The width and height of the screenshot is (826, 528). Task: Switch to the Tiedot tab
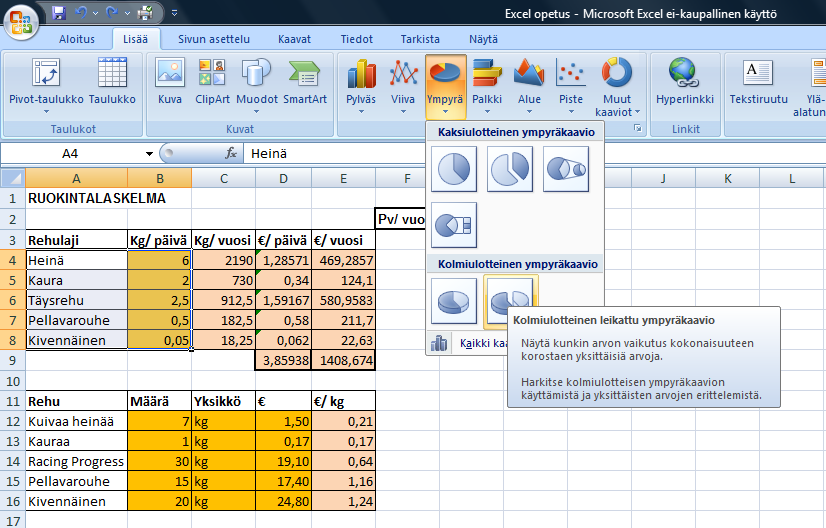(x=357, y=39)
